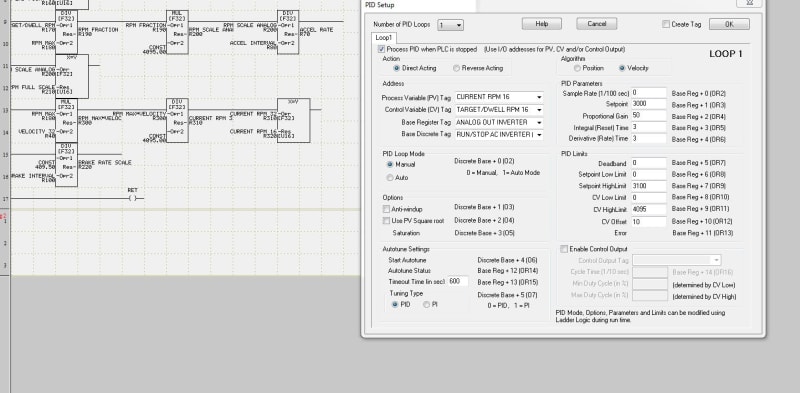The height and width of the screenshot is (393, 800).
Task: Select the RET coil on rung 17
Action: coord(133,198)
